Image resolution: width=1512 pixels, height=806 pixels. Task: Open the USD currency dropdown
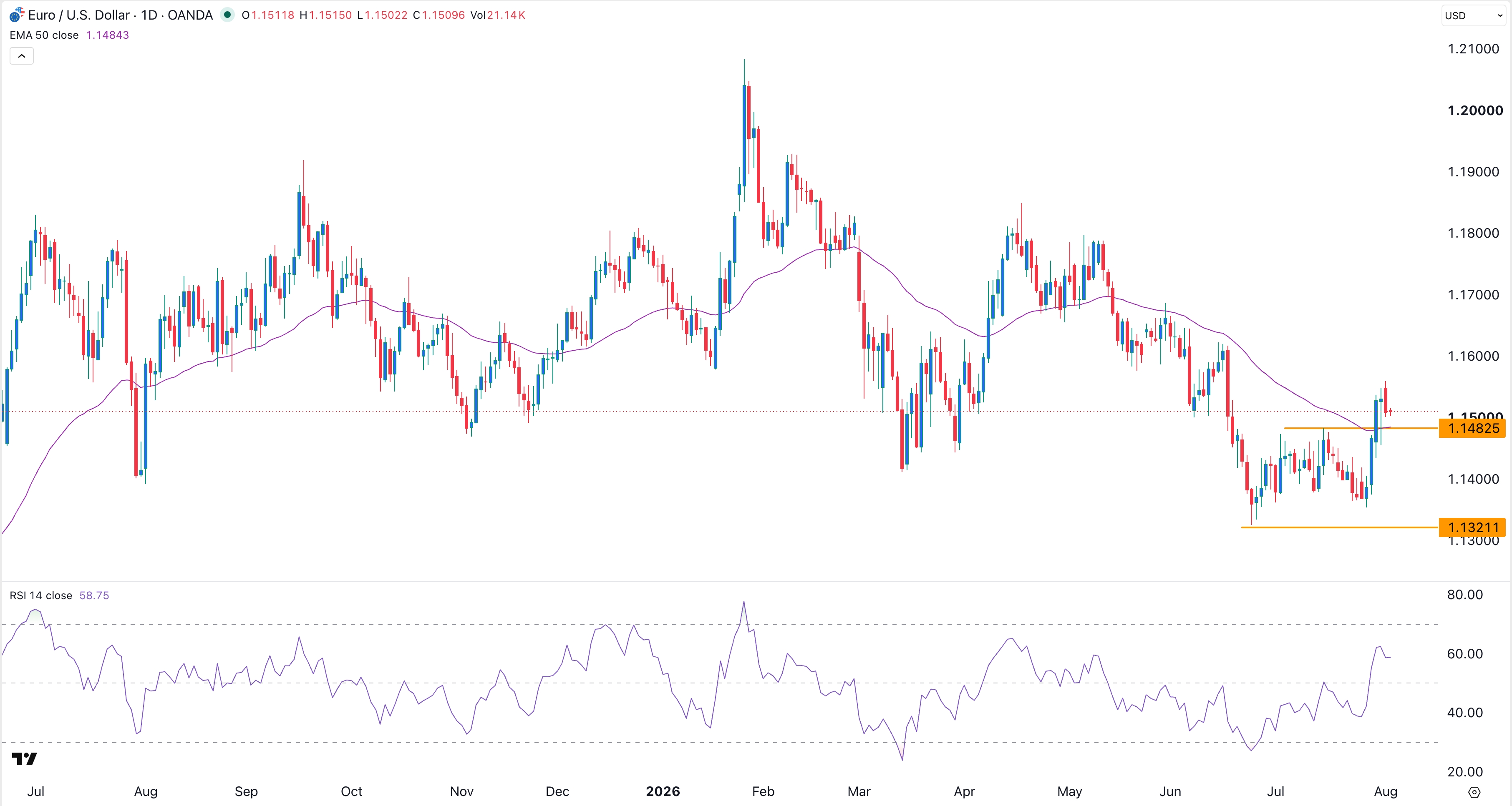[x=1473, y=16]
